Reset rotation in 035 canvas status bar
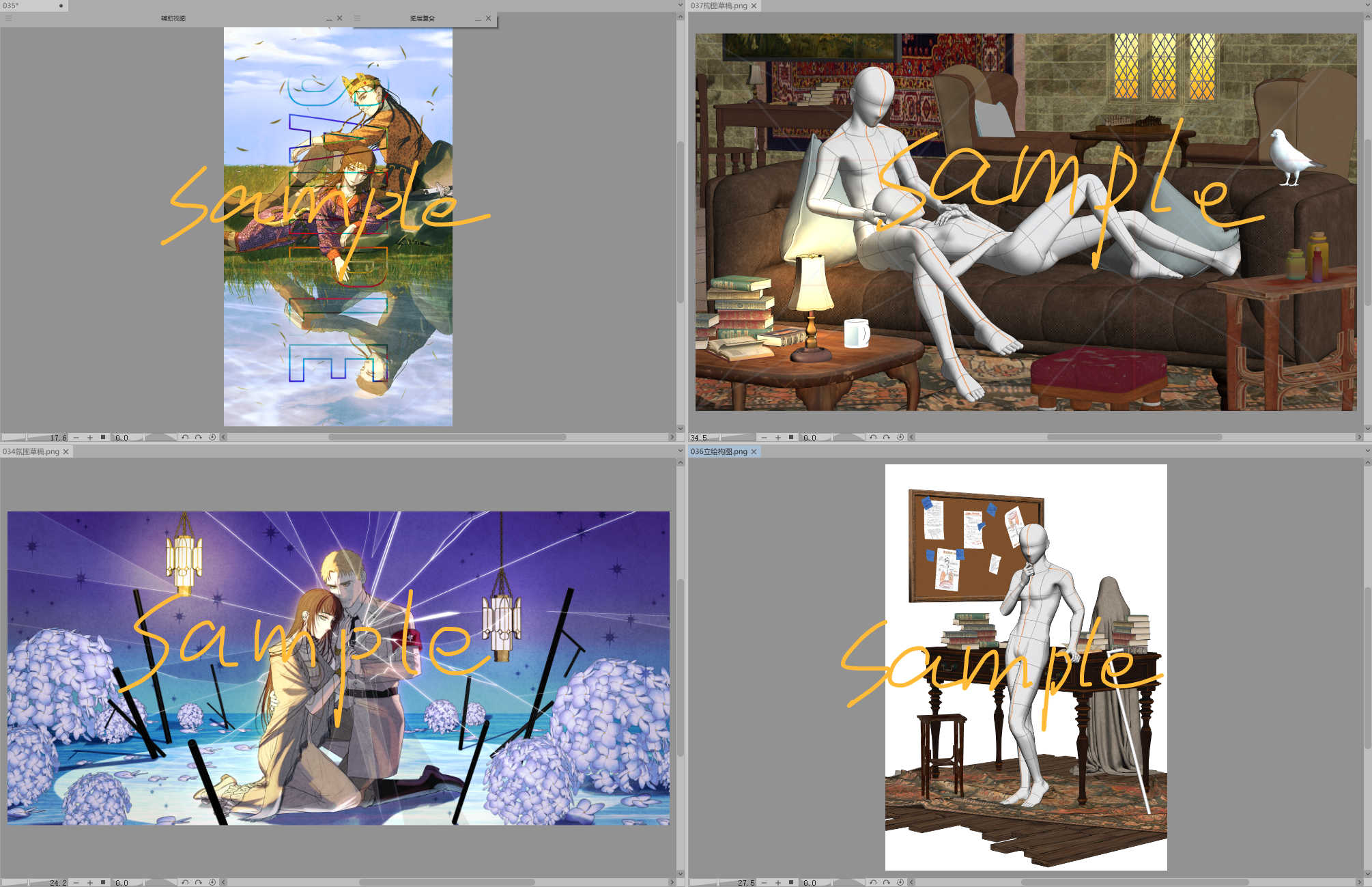1372x887 pixels. click(x=212, y=437)
